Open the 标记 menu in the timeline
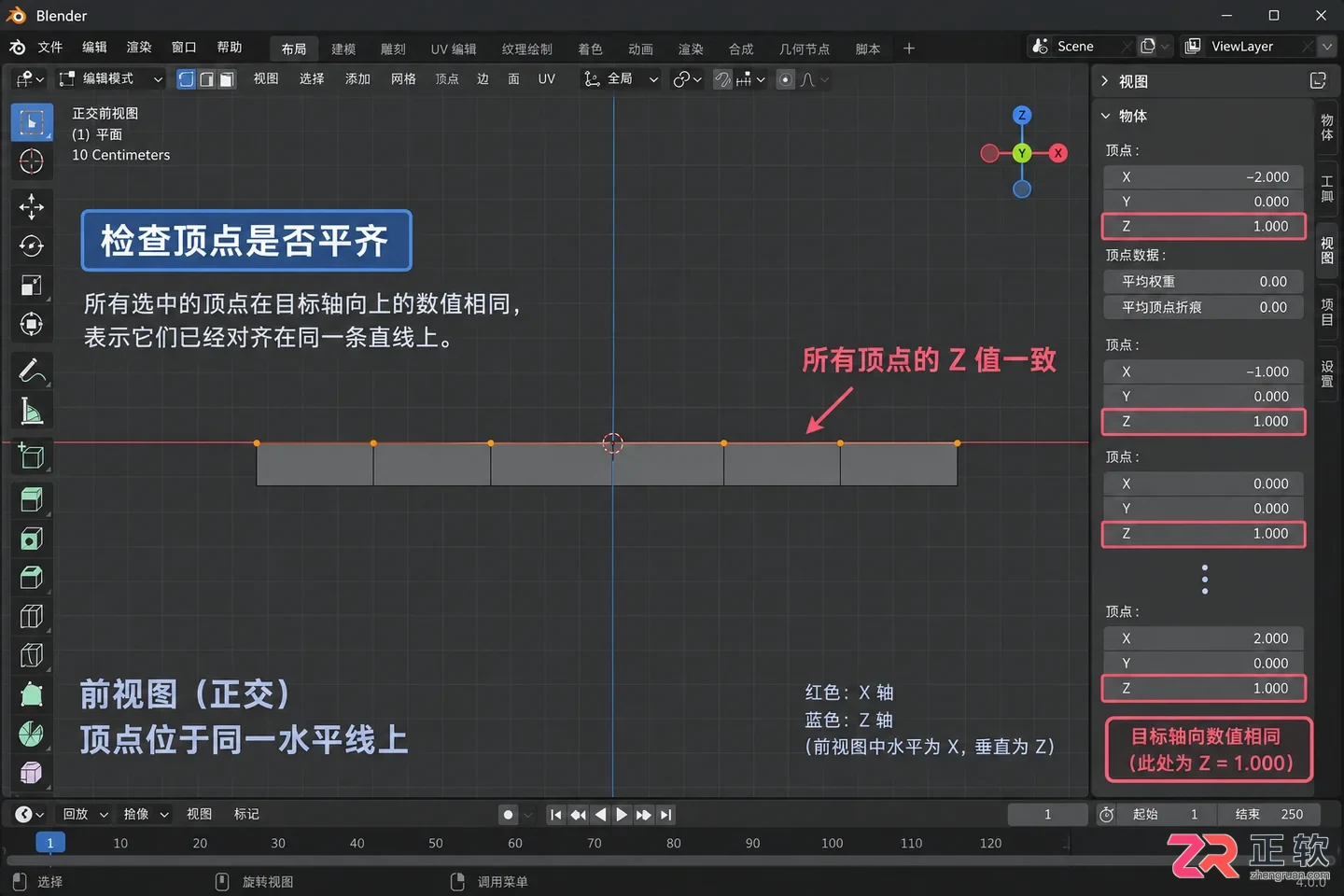 (246, 815)
